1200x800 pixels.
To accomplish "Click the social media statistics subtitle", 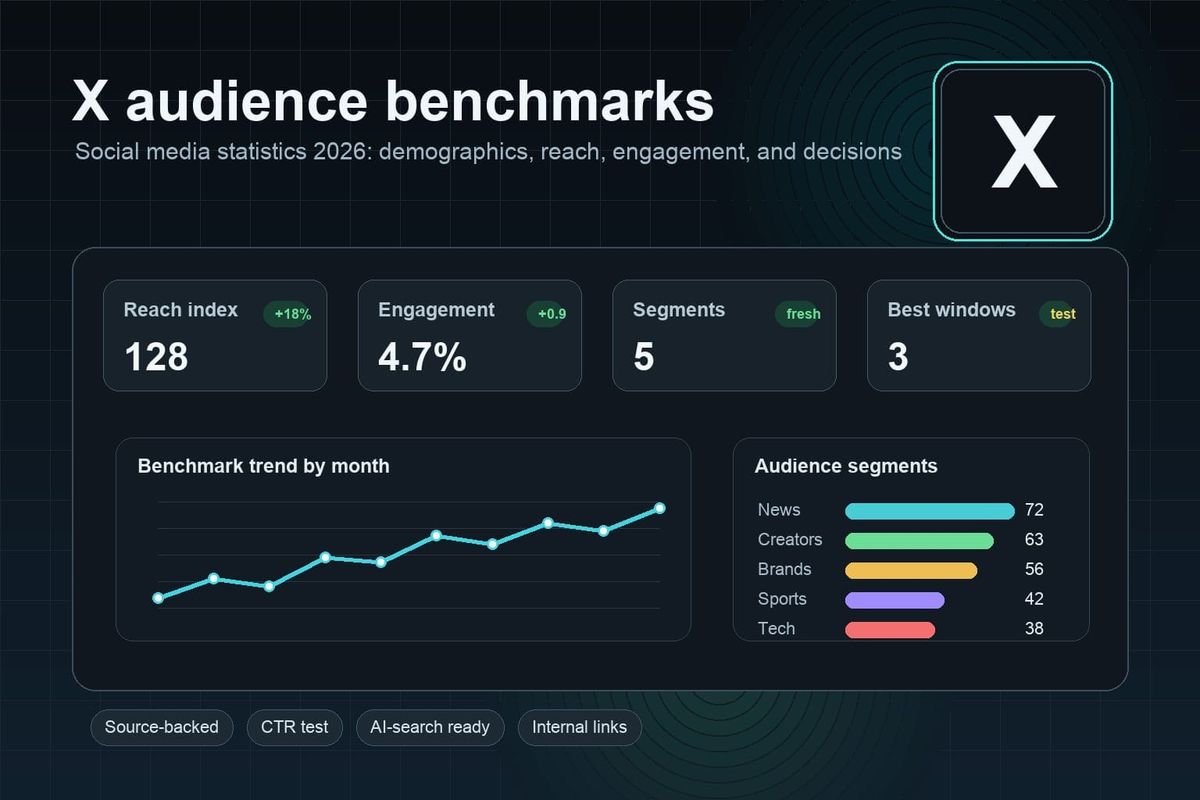I will point(489,152).
